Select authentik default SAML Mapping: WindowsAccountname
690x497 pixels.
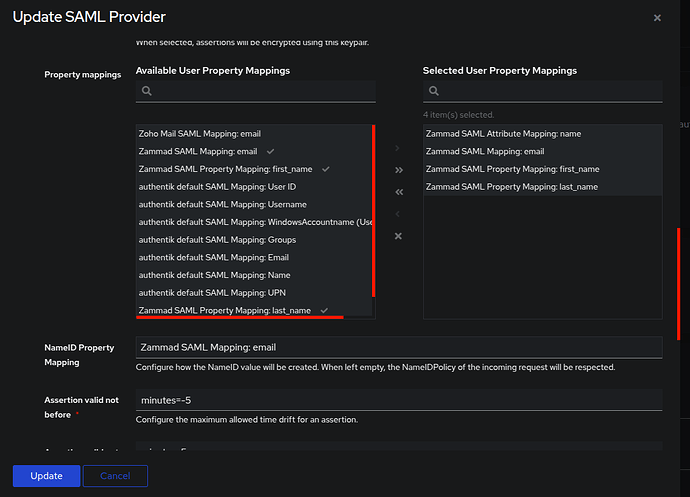[x=254, y=222]
